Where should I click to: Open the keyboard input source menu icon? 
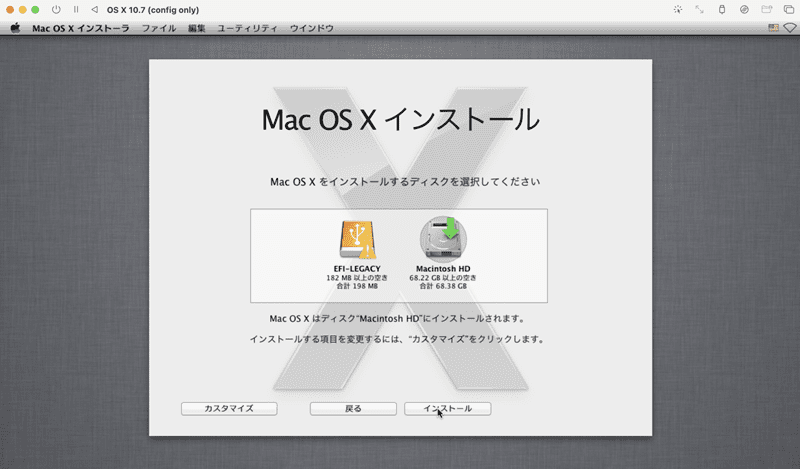773,28
